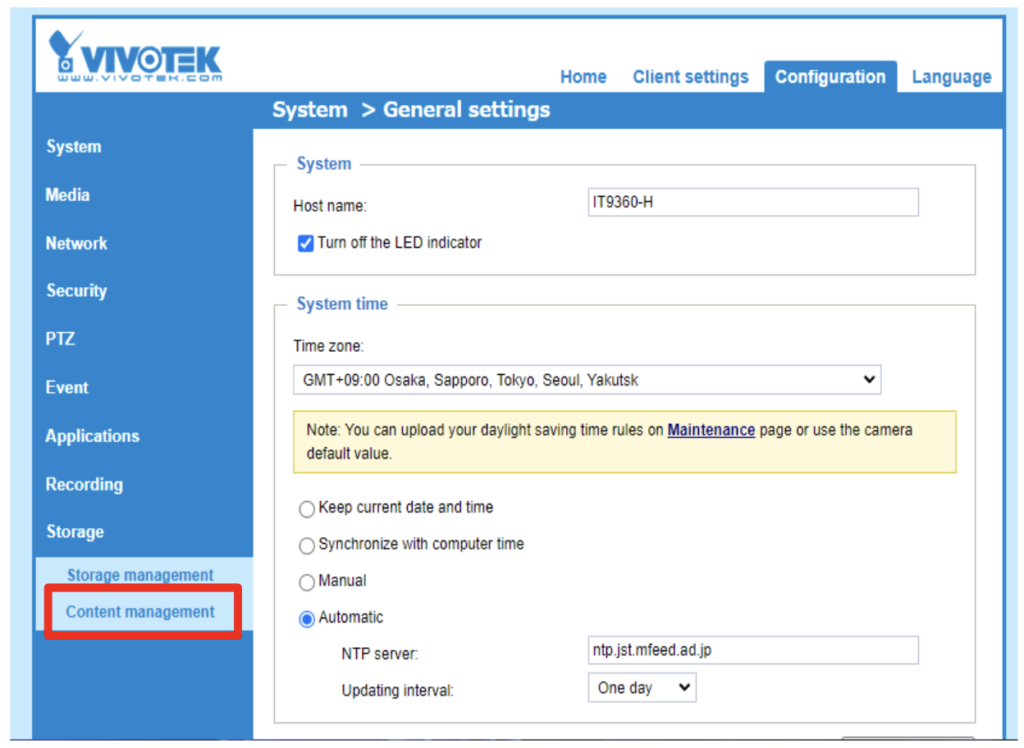1024x748 pixels.
Task: Open the Event menu
Action: (67, 387)
